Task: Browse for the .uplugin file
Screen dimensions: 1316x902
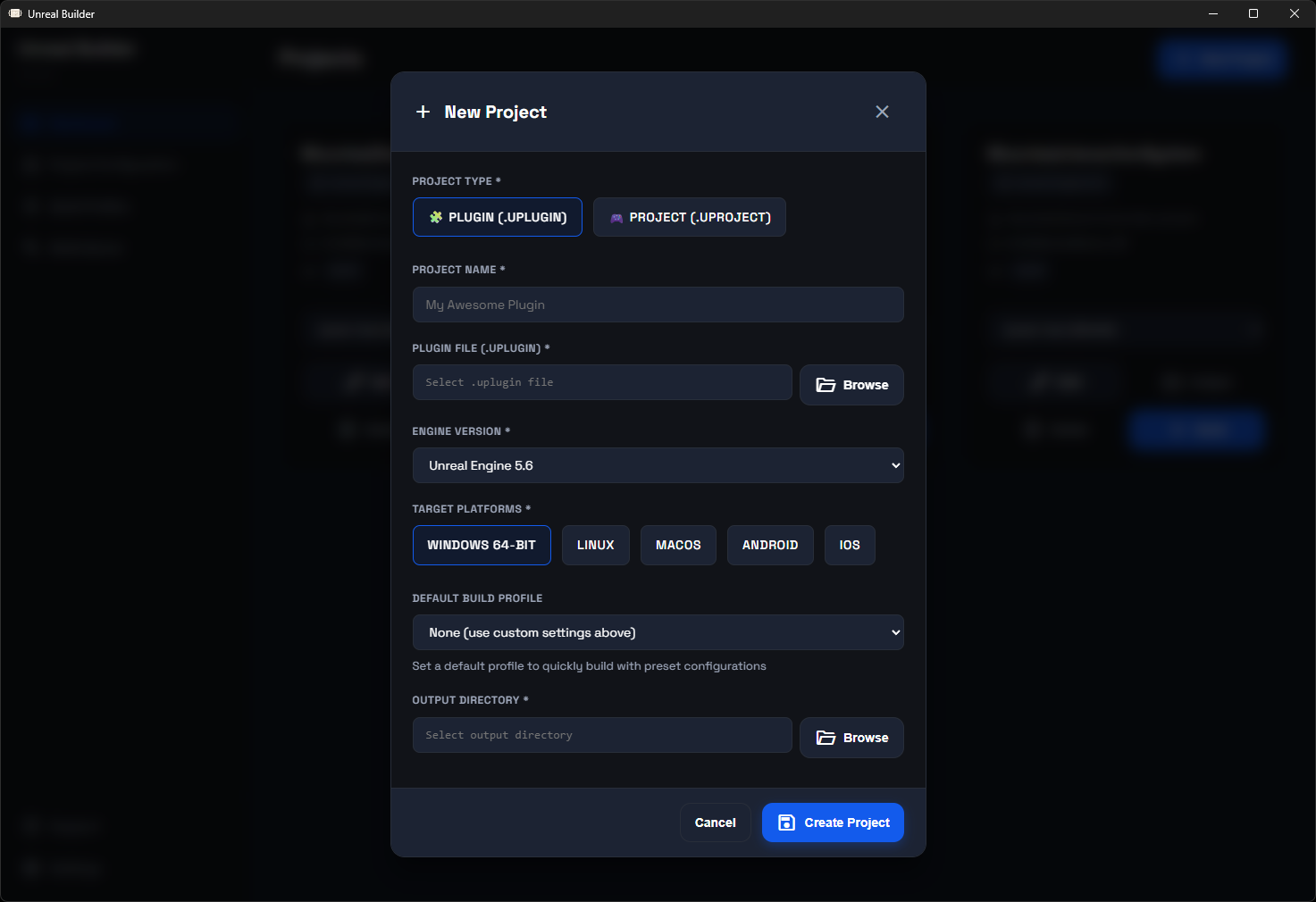Action: click(851, 385)
